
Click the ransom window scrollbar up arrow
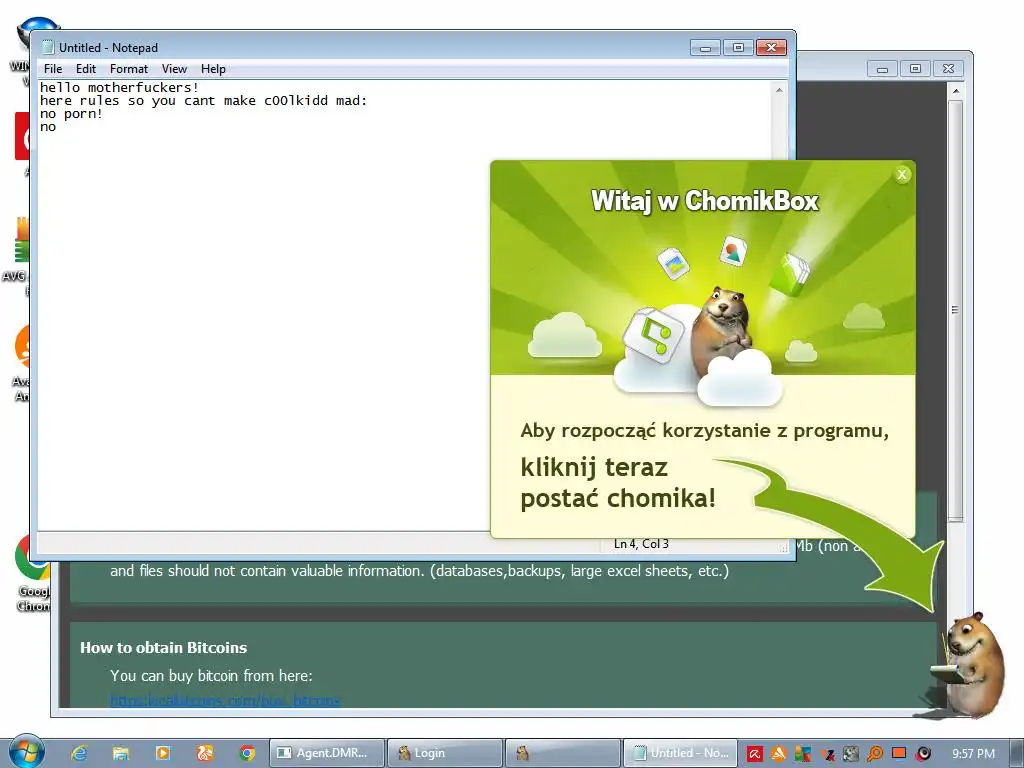tap(955, 91)
